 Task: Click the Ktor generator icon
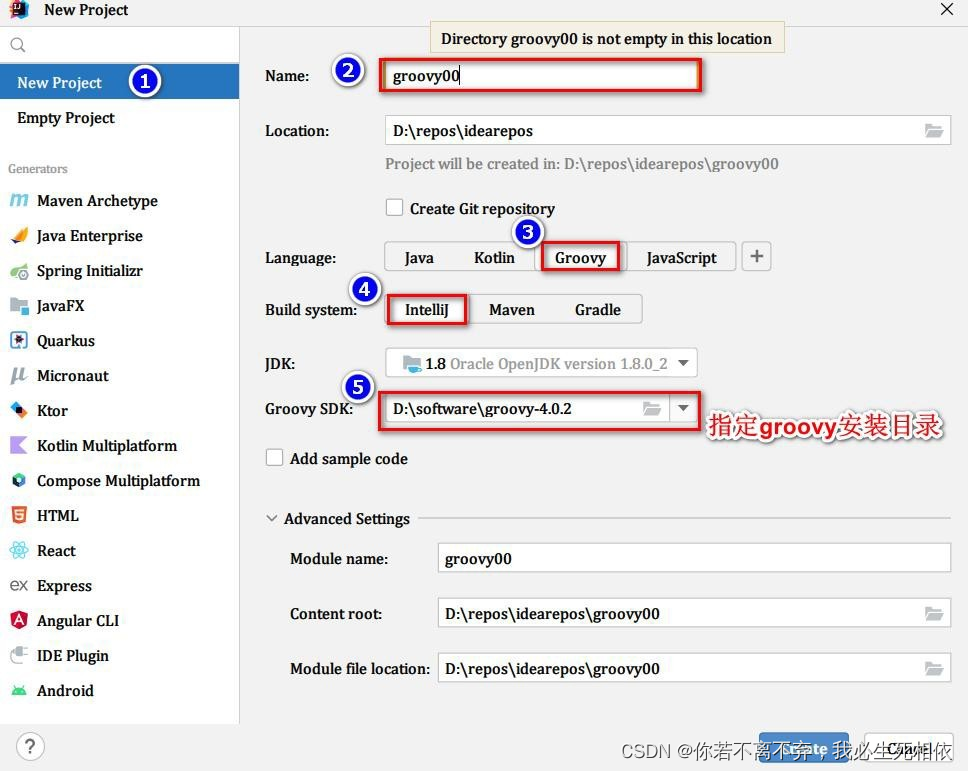(19, 410)
